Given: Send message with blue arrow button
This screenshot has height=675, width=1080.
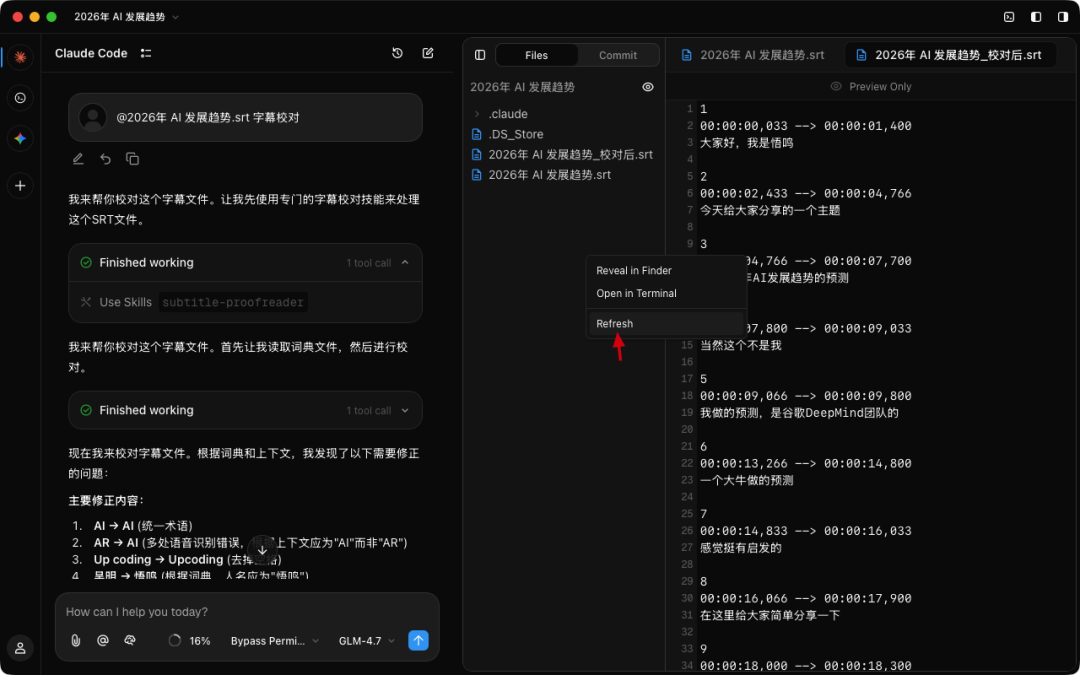Looking at the screenshot, I should click(x=418, y=641).
